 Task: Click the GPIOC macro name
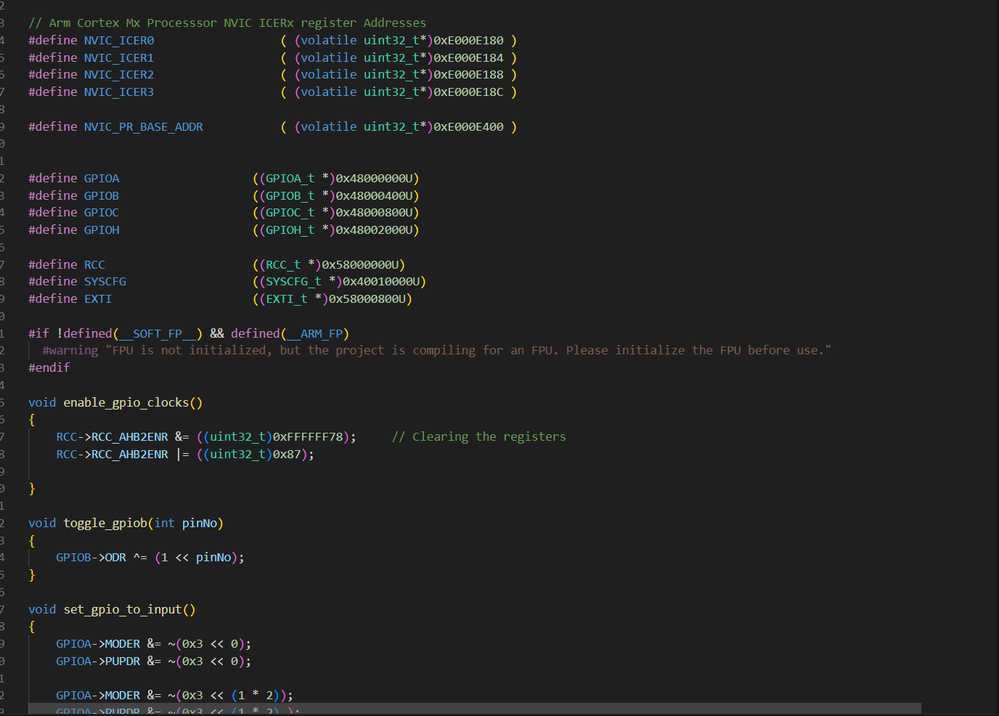coord(101,212)
